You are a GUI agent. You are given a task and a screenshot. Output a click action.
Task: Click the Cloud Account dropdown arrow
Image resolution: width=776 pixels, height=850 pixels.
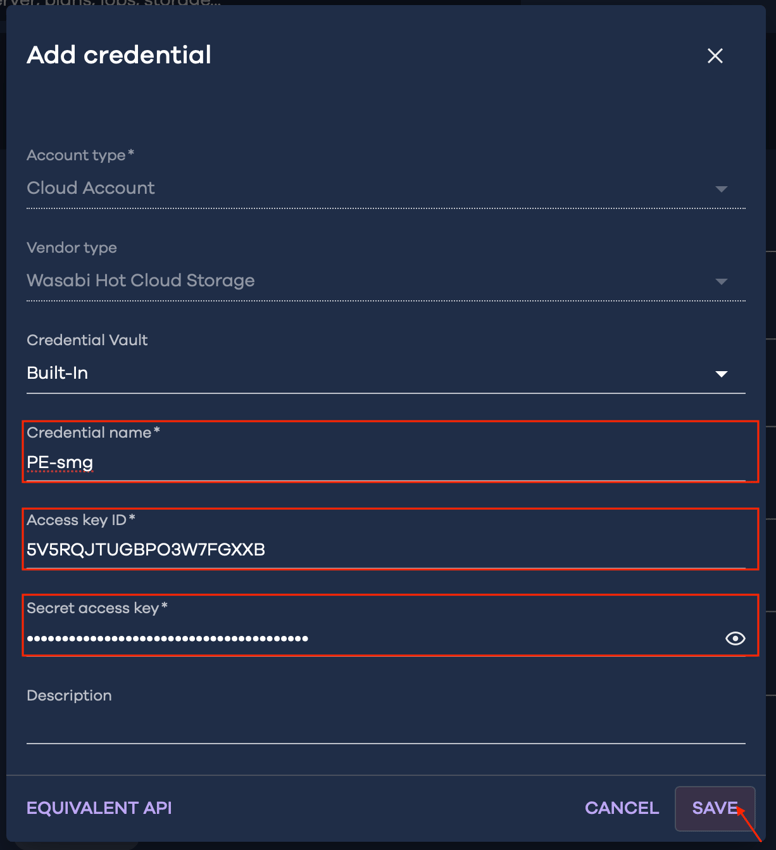pyautogui.click(x=722, y=187)
